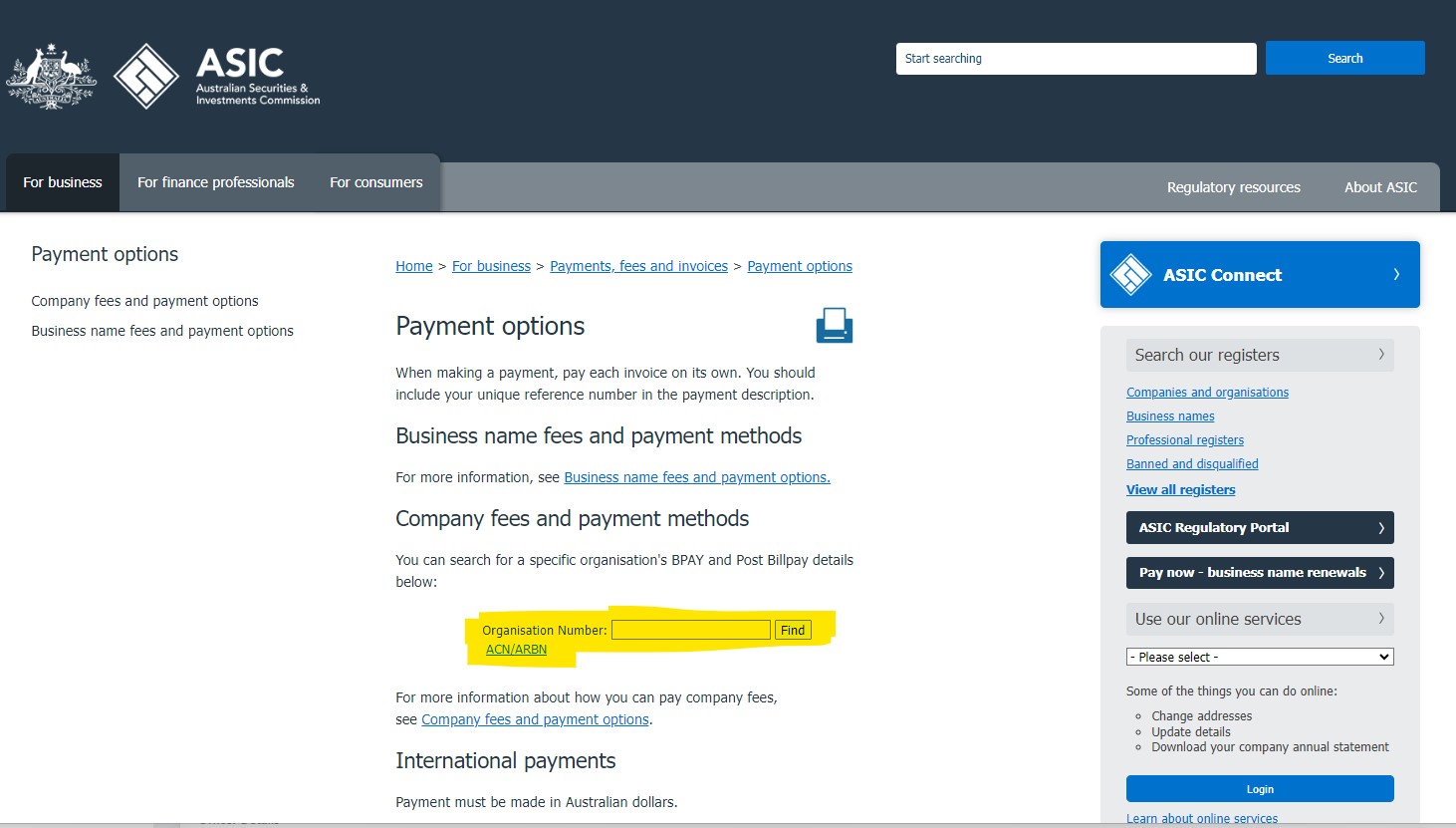This screenshot has height=828, width=1456.
Task: Open Banned and disqualified link
Action: (x=1192, y=464)
